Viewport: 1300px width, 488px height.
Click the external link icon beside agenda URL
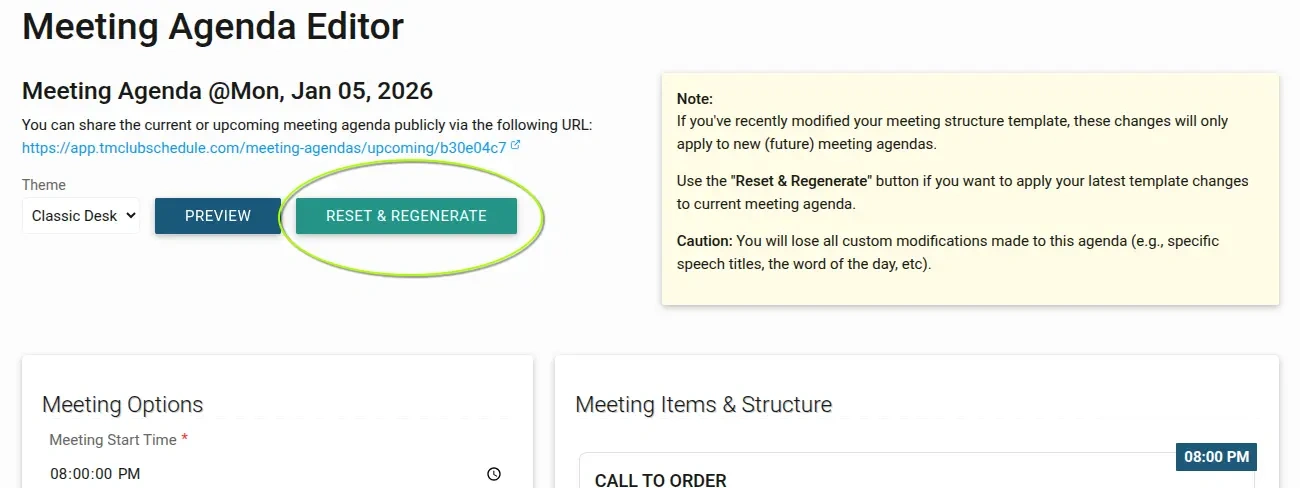515,146
